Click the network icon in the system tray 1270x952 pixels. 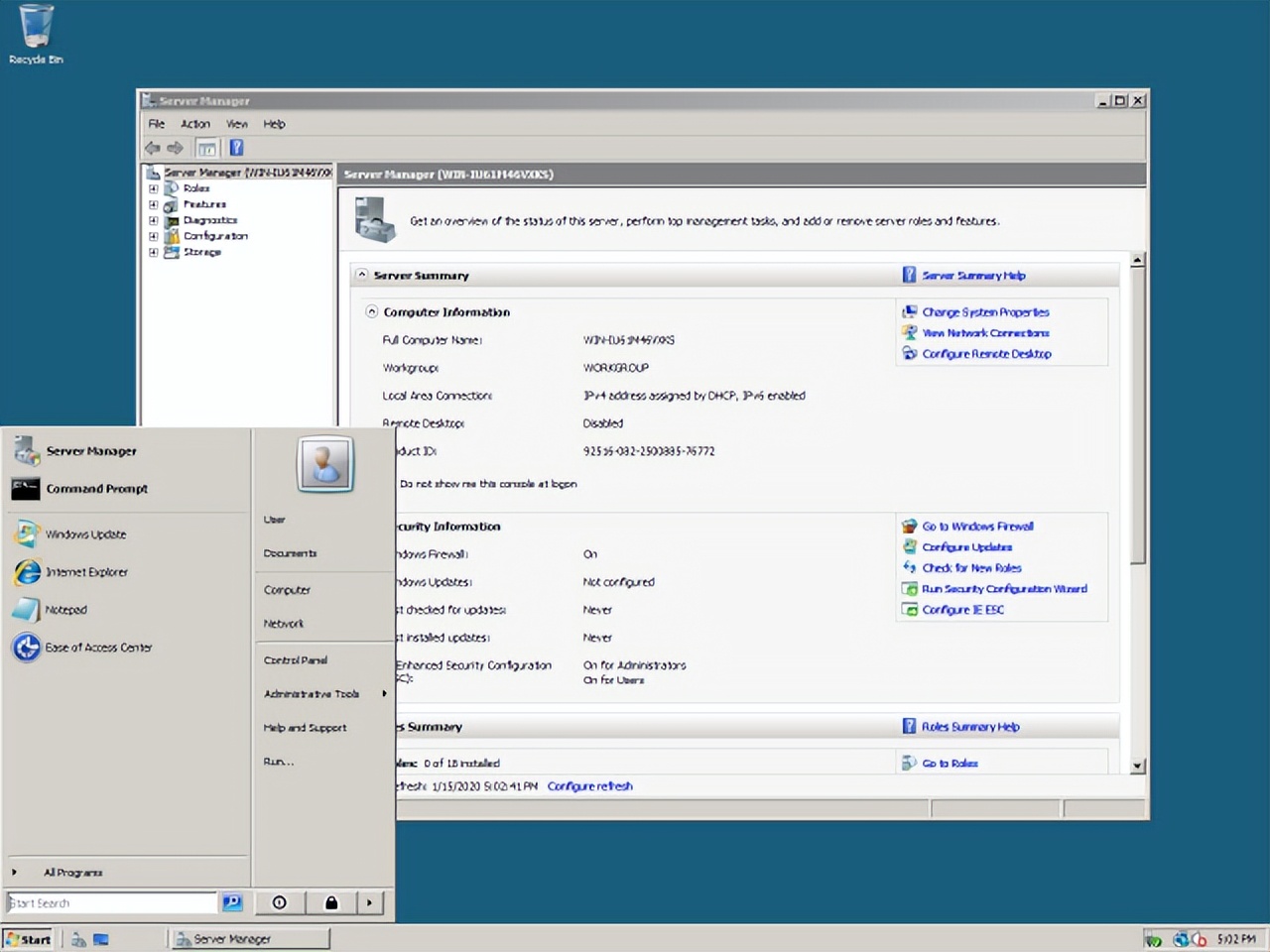pyautogui.click(x=1182, y=938)
